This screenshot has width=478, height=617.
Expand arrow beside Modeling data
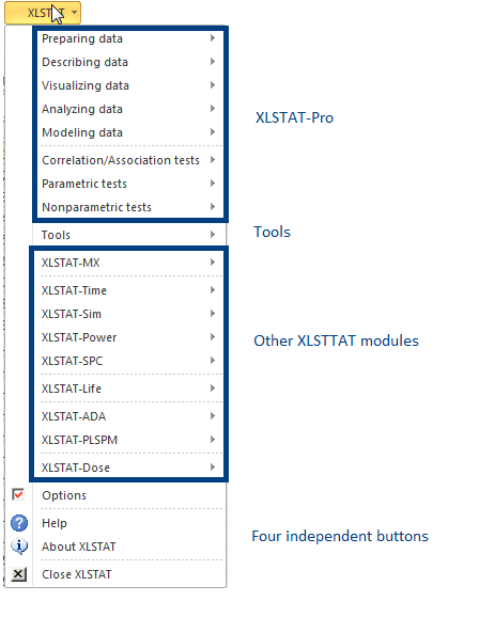click(212, 132)
